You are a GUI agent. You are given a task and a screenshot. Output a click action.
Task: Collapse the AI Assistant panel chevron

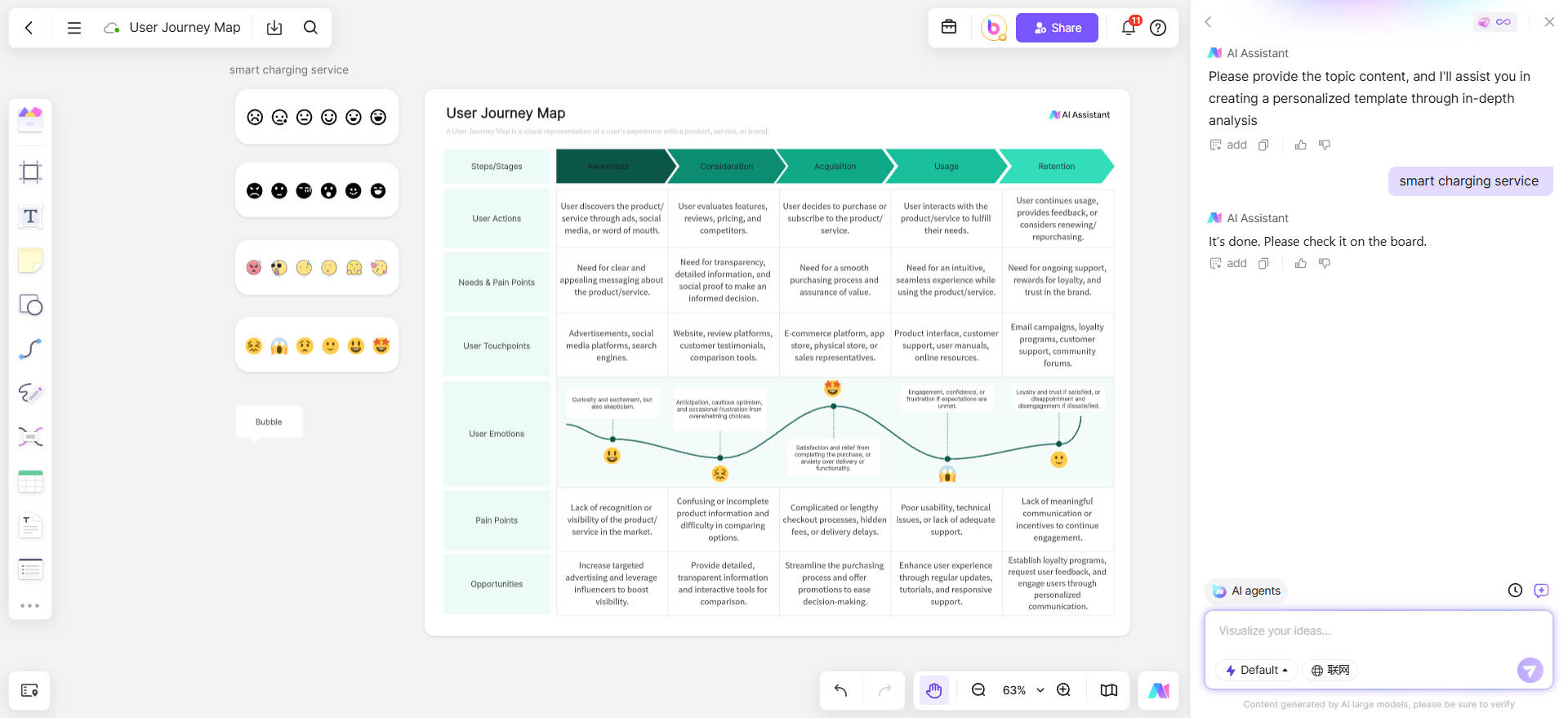point(1209,22)
